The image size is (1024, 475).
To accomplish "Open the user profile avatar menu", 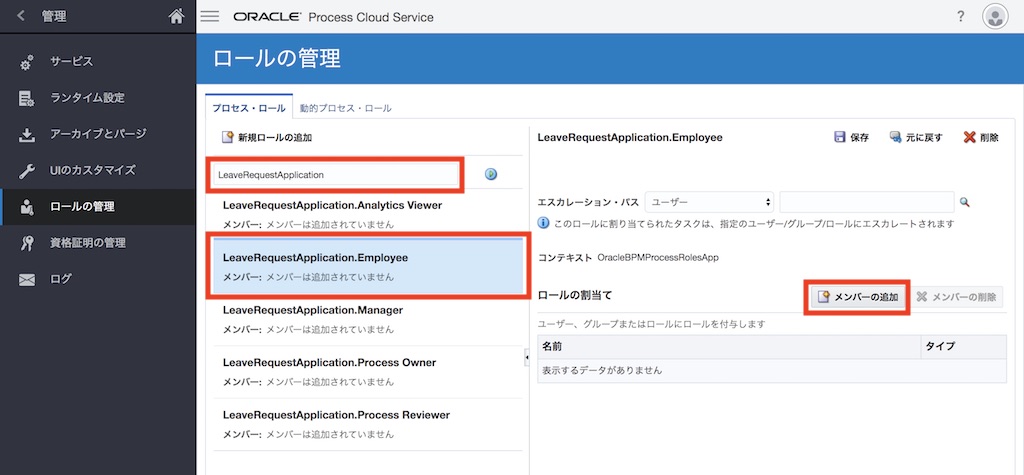I will pyautogui.click(x=994, y=16).
